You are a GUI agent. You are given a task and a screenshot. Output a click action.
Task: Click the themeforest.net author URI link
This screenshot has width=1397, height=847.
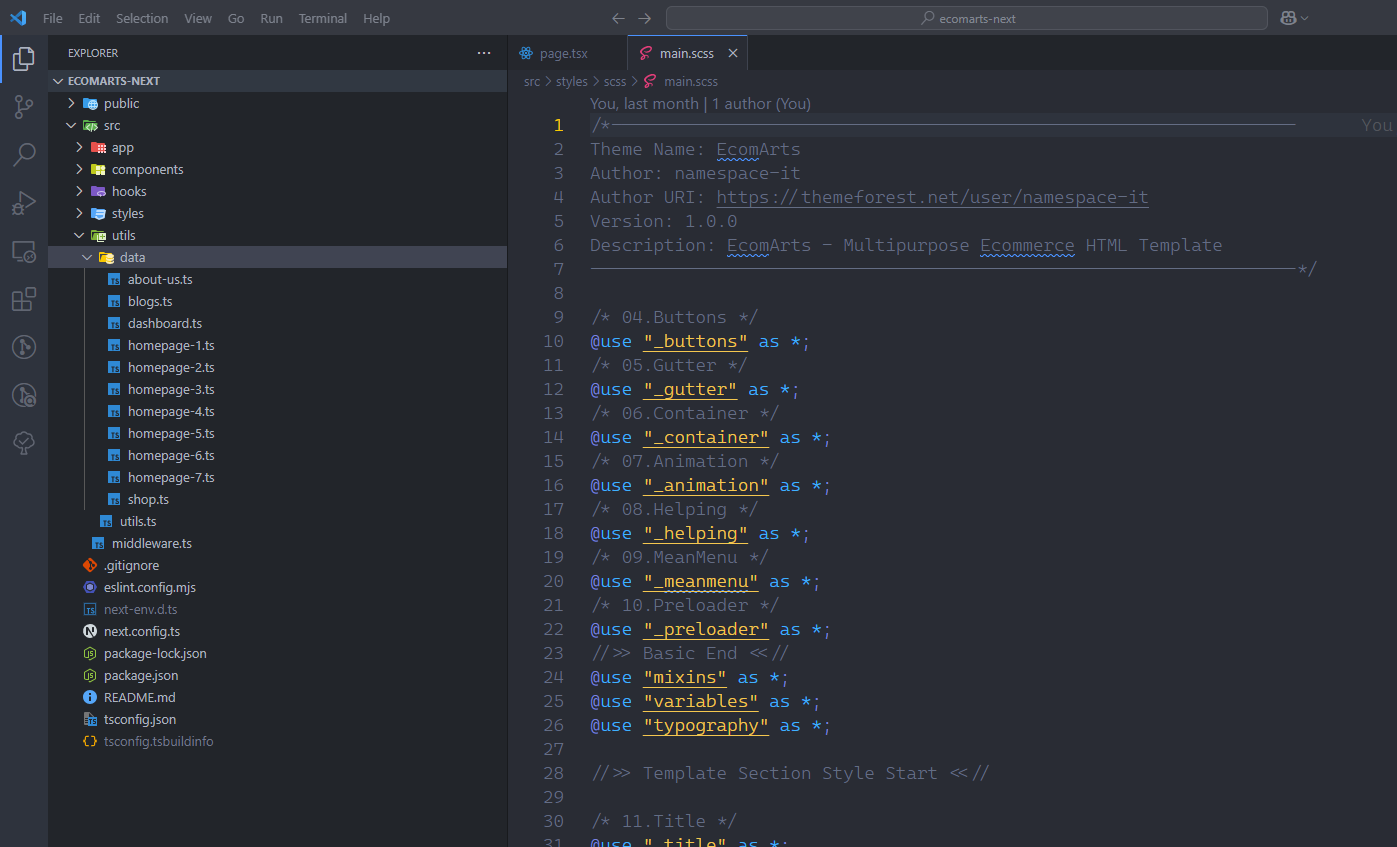pos(932,197)
